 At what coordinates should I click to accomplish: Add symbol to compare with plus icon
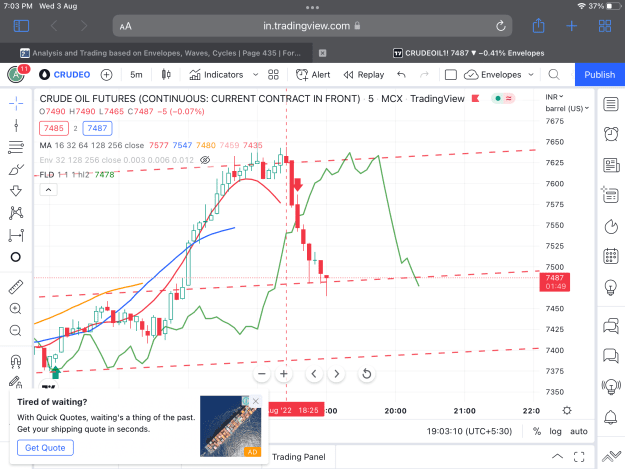coord(106,75)
